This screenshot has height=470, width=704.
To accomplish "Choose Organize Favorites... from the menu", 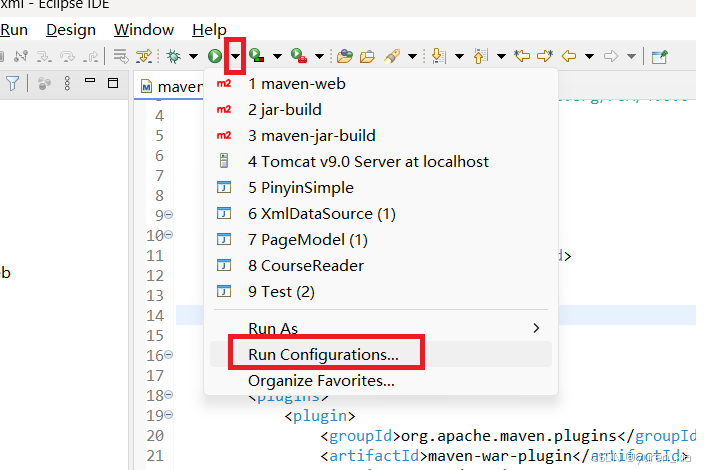I will (x=381, y=381).
